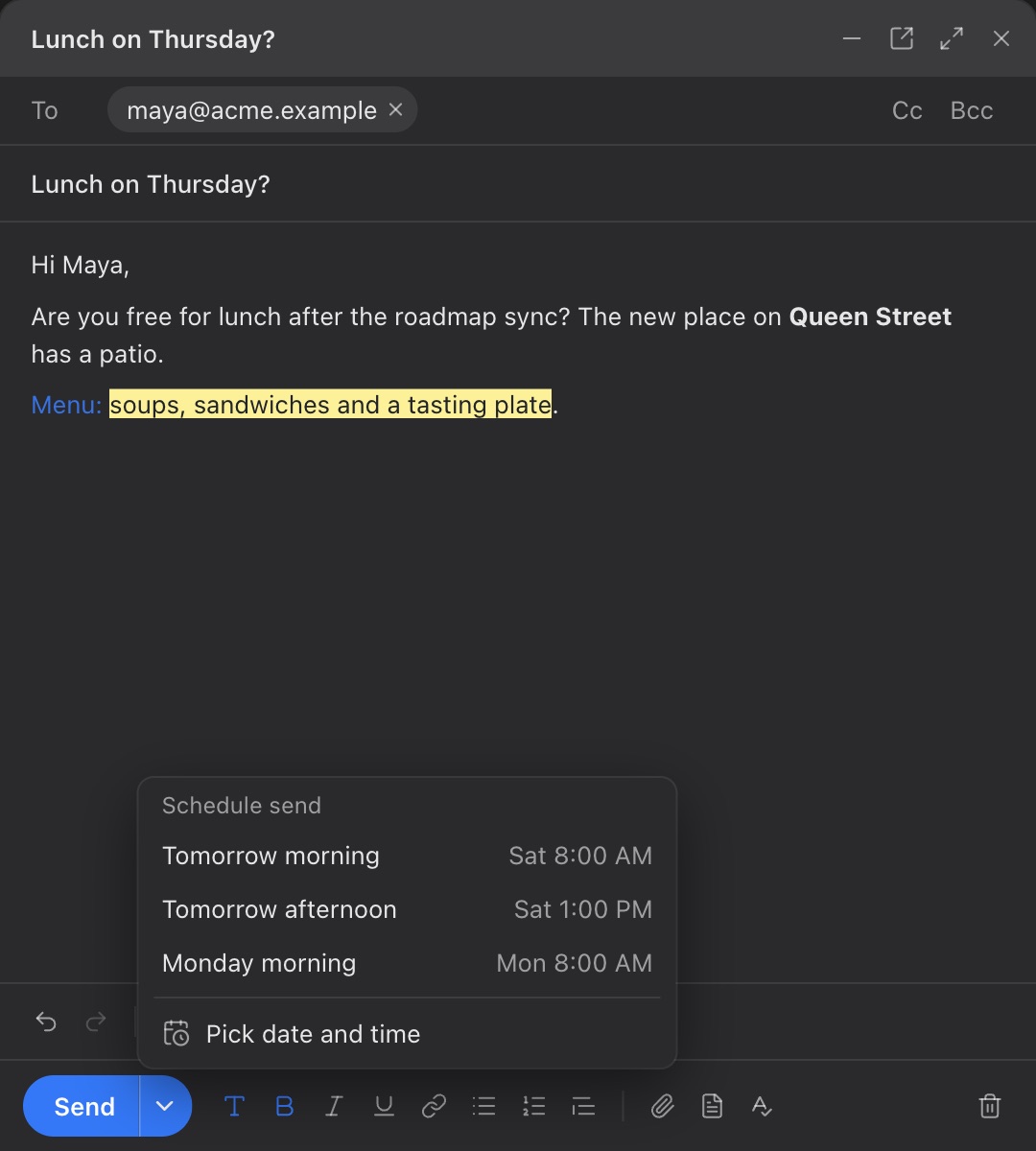Click the Sat 8:00 AM time label
Image resolution: width=1036 pixels, height=1151 pixels.
click(x=580, y=856)
